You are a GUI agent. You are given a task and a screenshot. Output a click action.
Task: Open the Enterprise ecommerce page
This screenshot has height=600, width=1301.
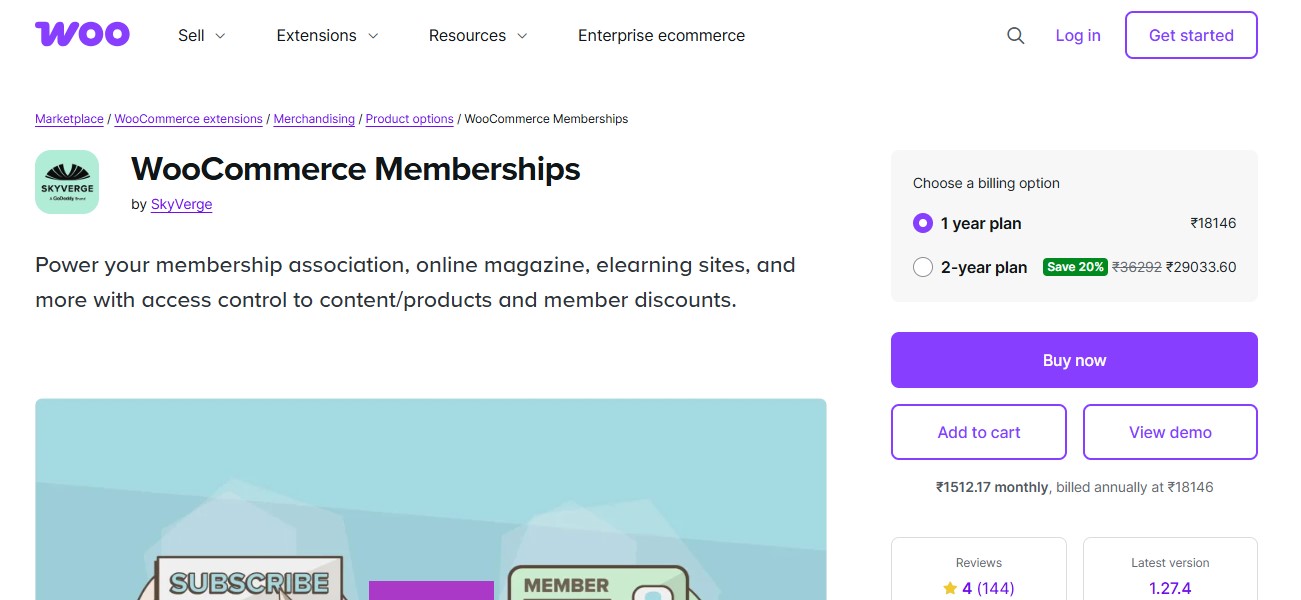(661, 35)
